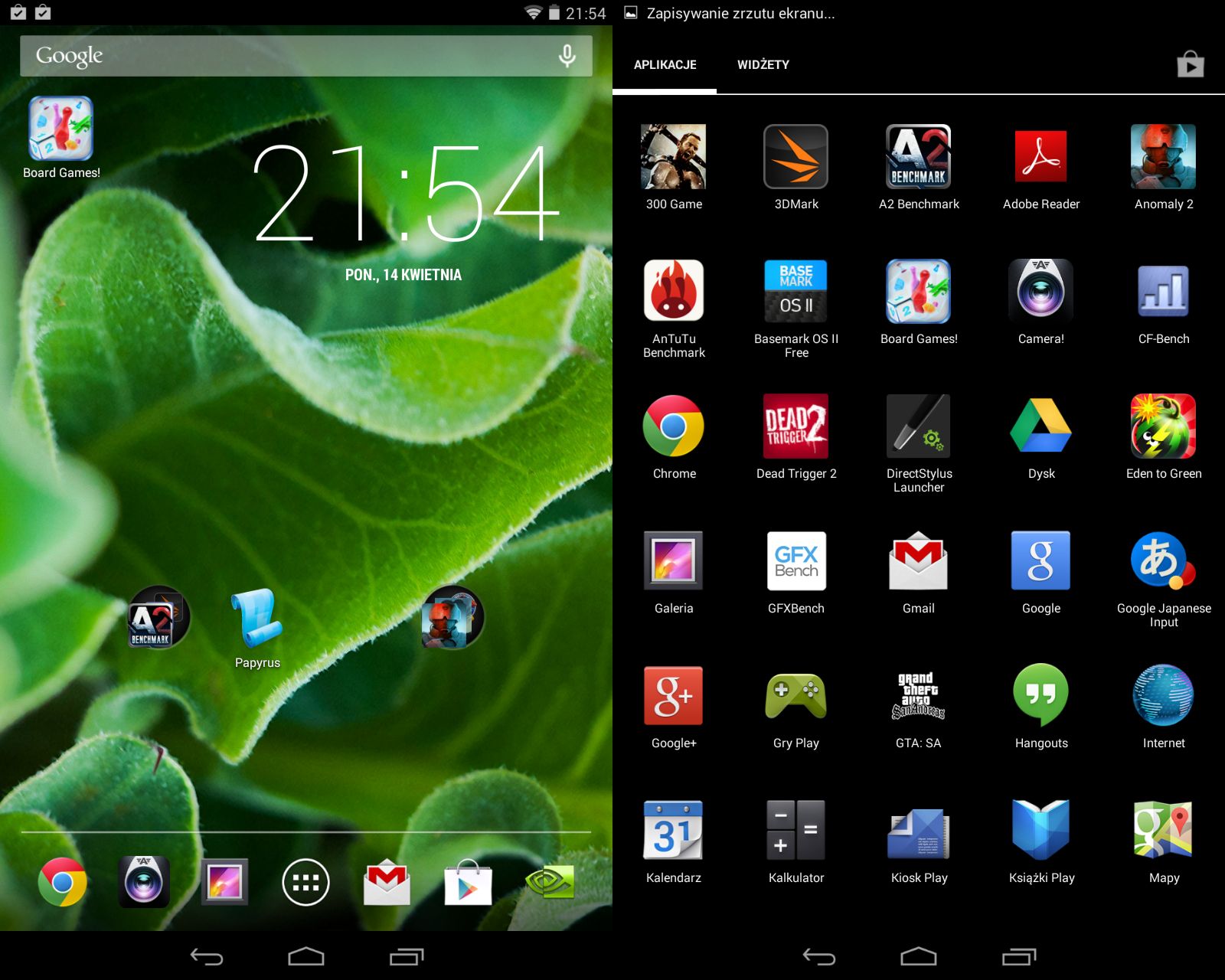This screenshot has height=980, width=1225.
Task: Open the Camera app in the dock
Action: tap(144, 882)
